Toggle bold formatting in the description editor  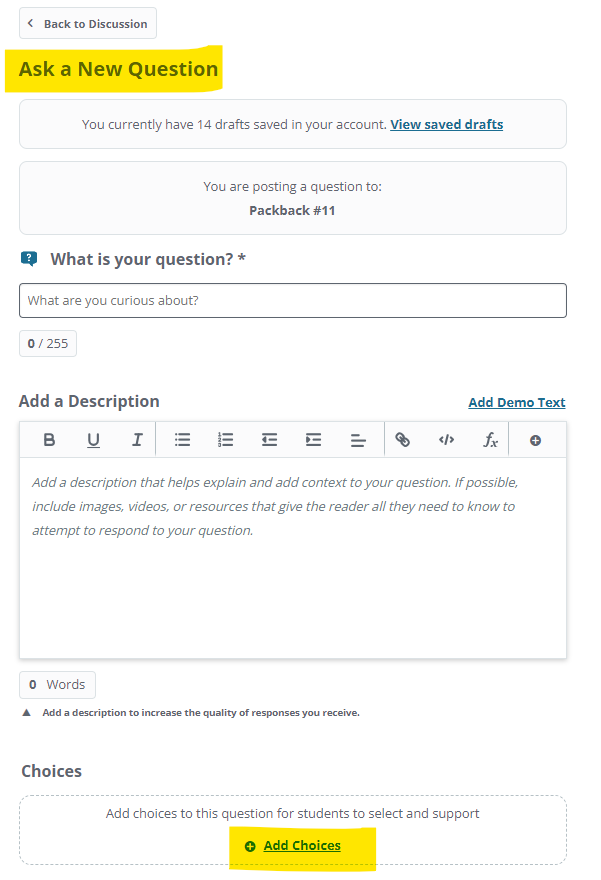coord(48,439)
